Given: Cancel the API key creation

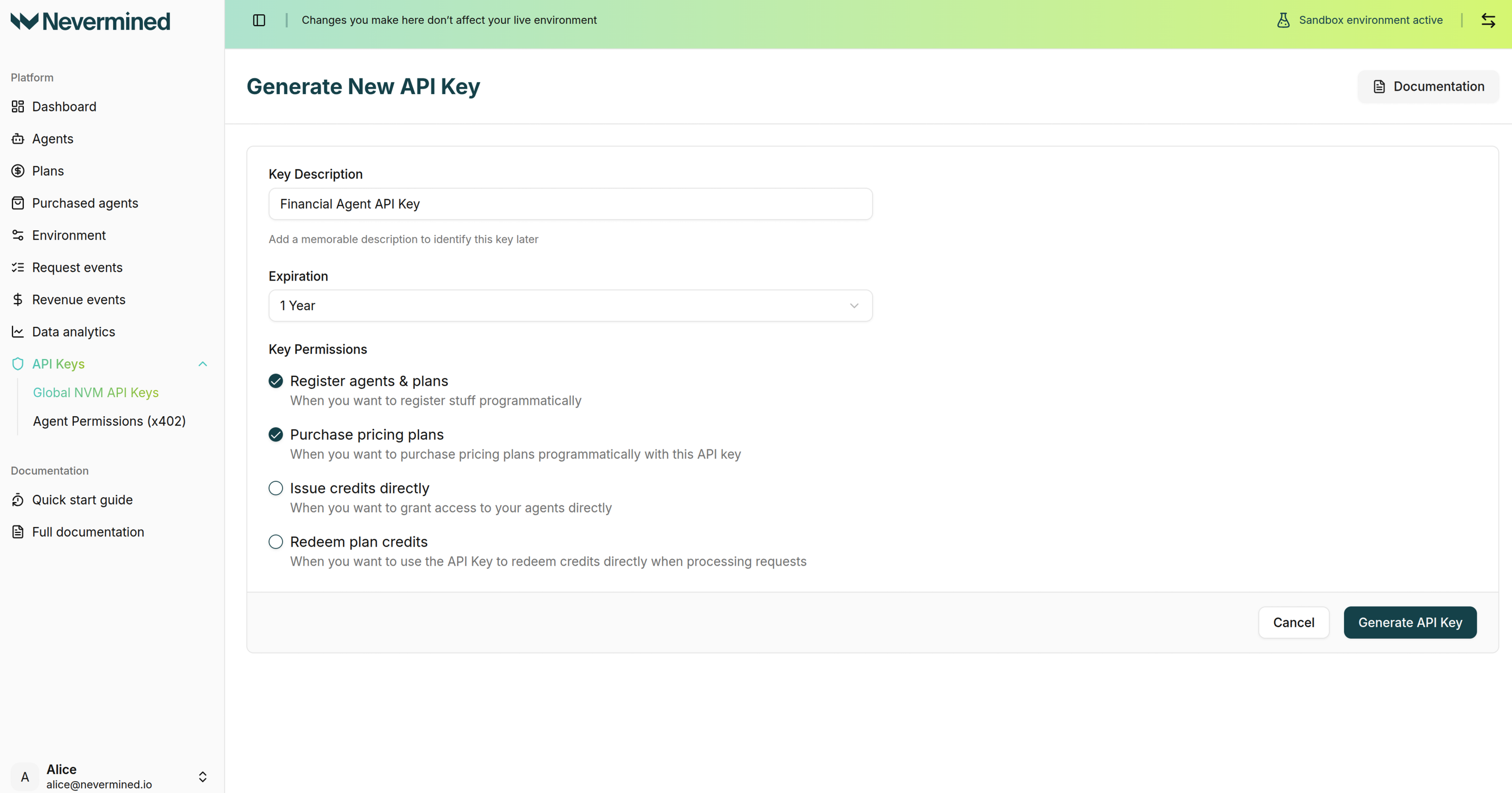Looking at the screenshot, I should pyautogui.click(x=1294, y=622).
